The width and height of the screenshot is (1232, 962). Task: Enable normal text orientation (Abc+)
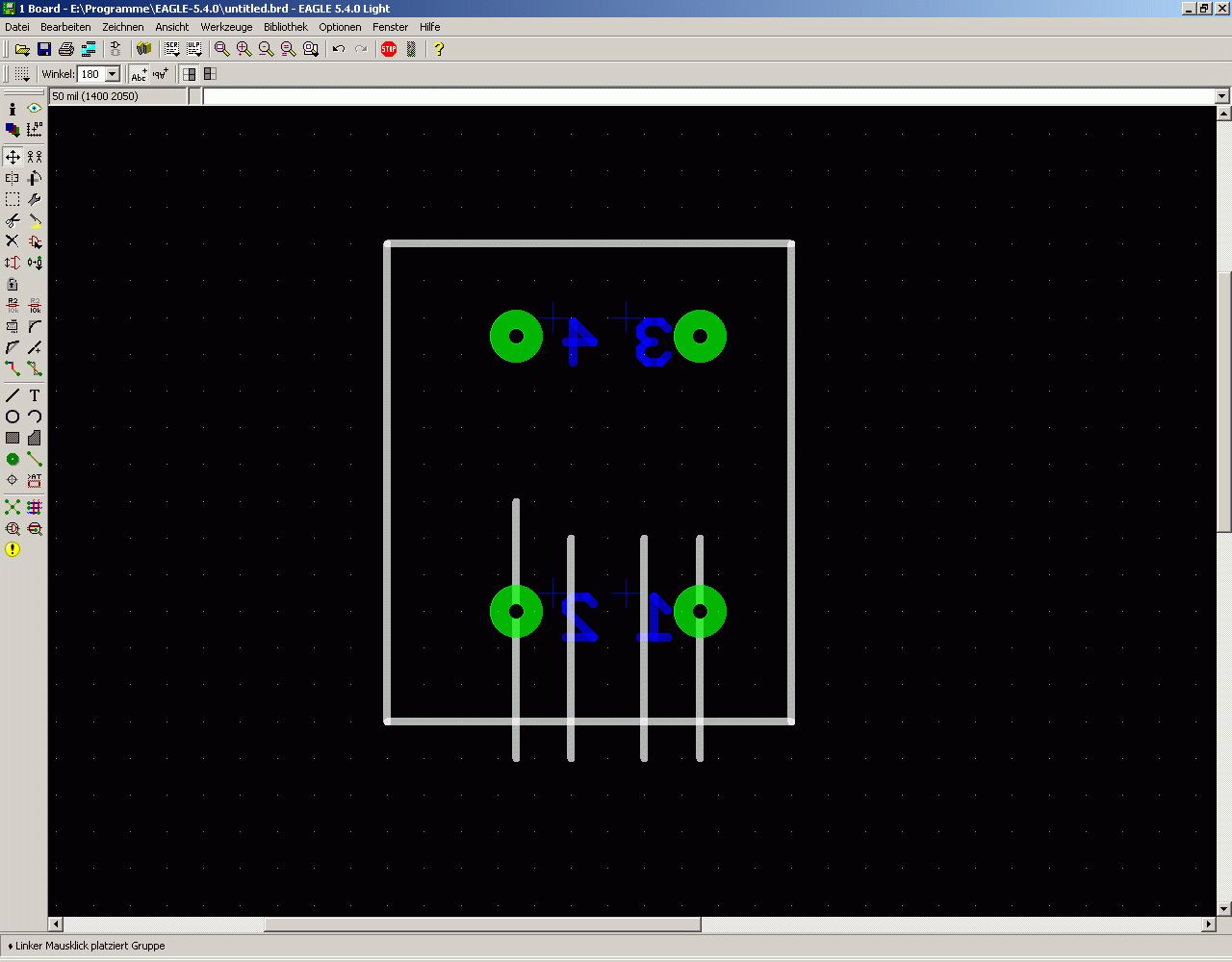click(x=139, y=74)
